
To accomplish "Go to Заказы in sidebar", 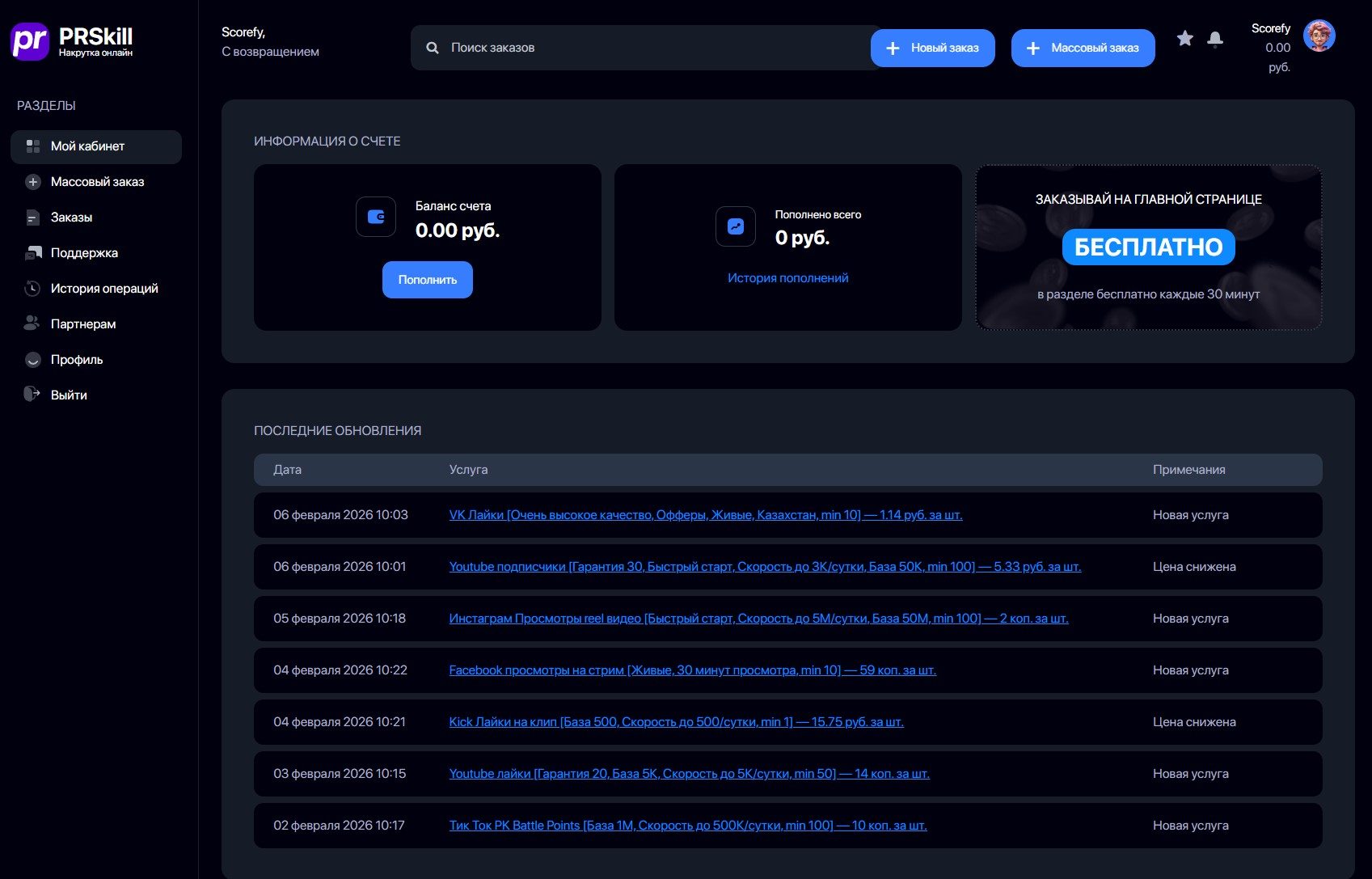I will pos(71,218).
